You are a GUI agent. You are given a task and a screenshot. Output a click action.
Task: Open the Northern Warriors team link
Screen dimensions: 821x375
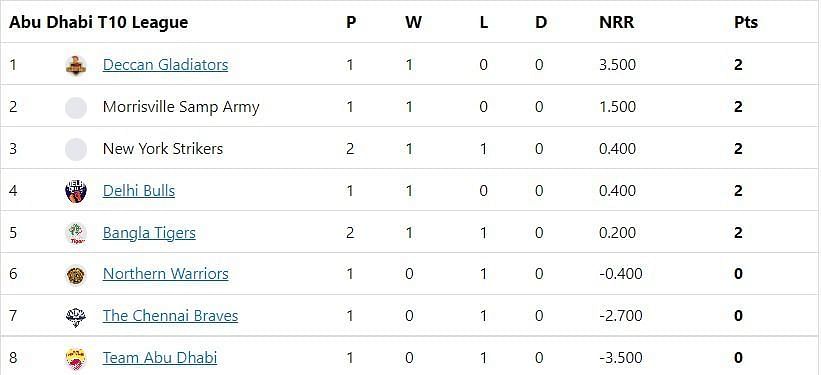pos(165,273)
